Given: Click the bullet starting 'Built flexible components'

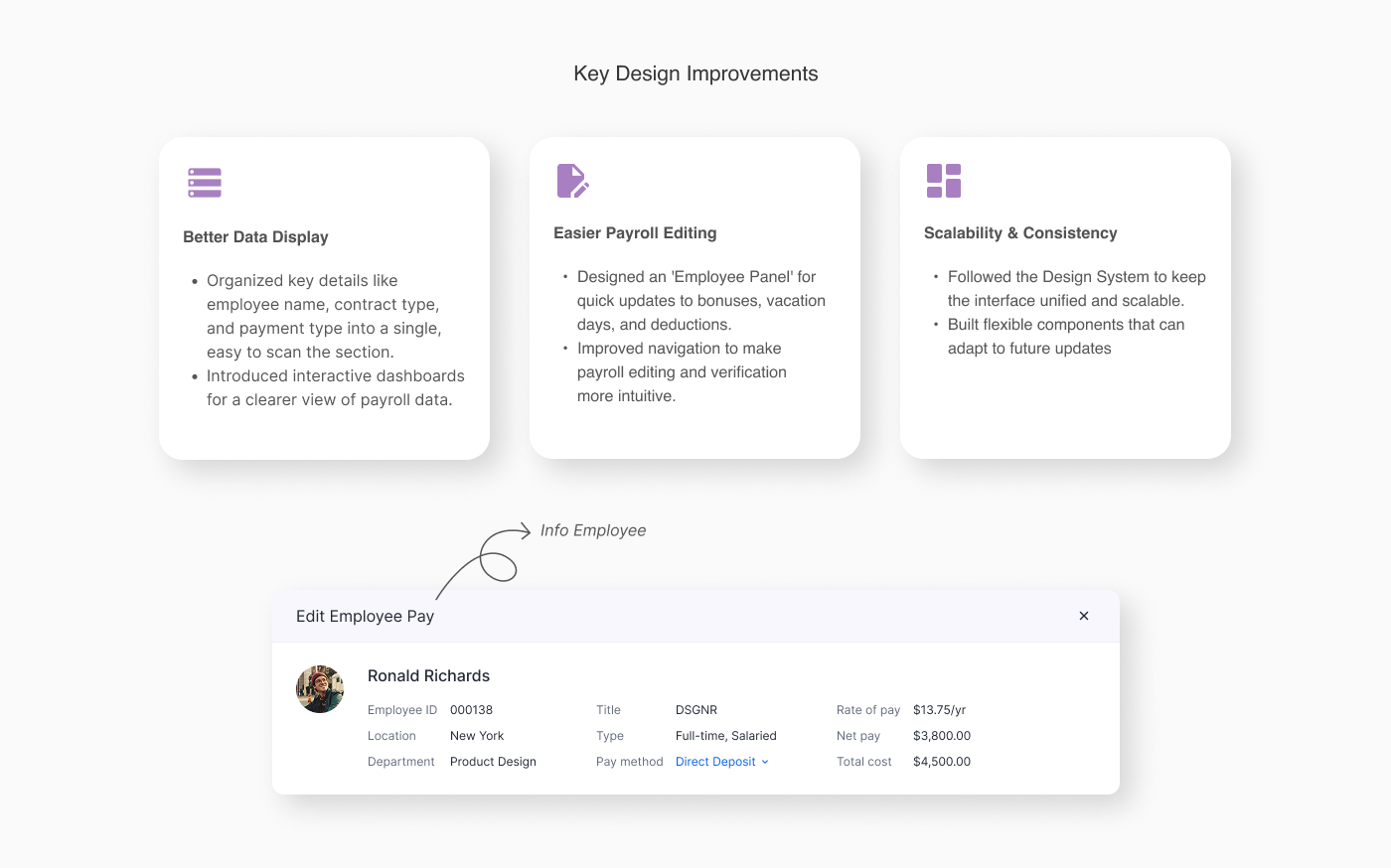Looking at the screenshot, I should [1066, 336].
